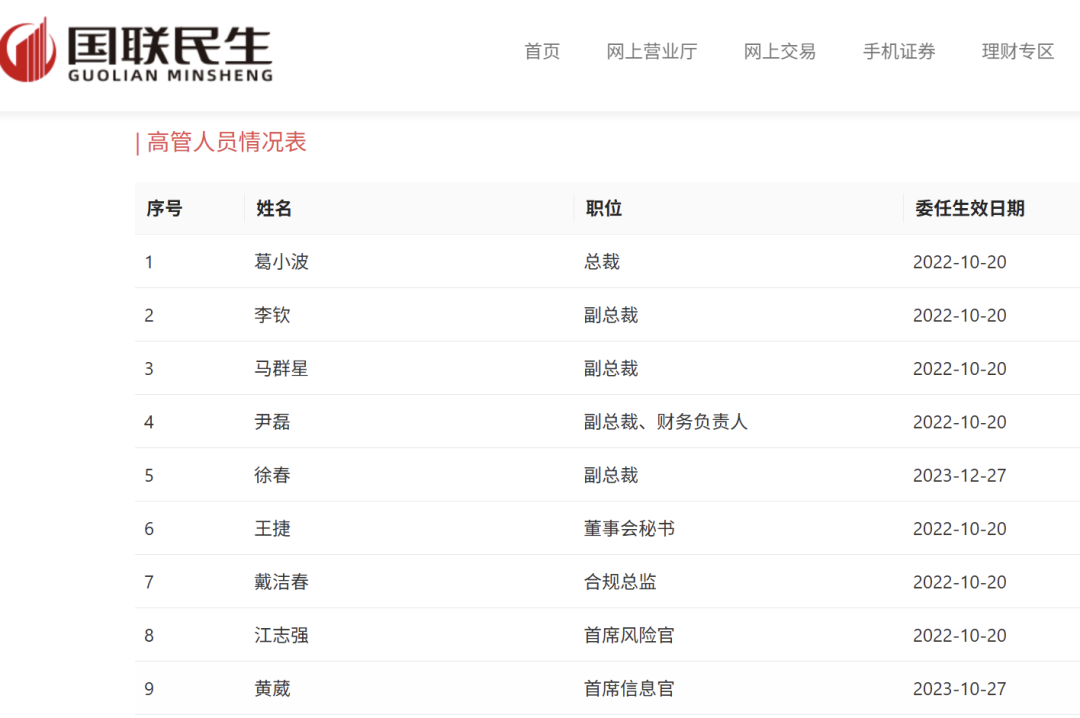Click sequence number 7 in 戴洁春's row
The image size is (1080, 718).
tap(149, 583)
